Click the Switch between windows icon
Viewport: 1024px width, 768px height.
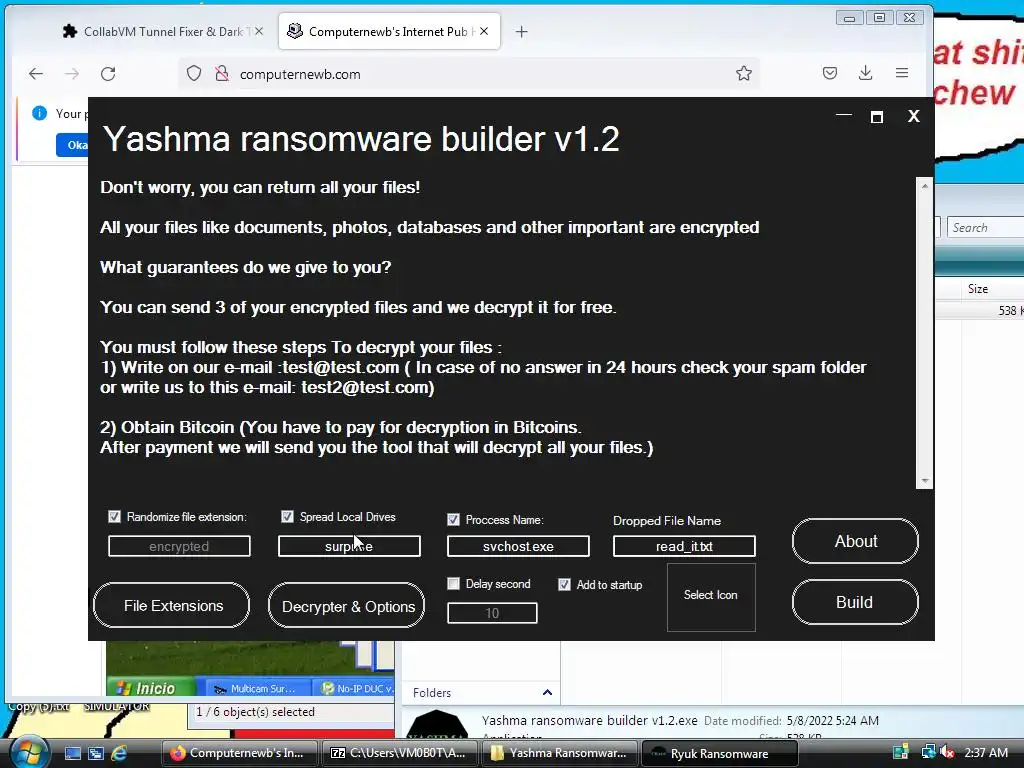96,753
